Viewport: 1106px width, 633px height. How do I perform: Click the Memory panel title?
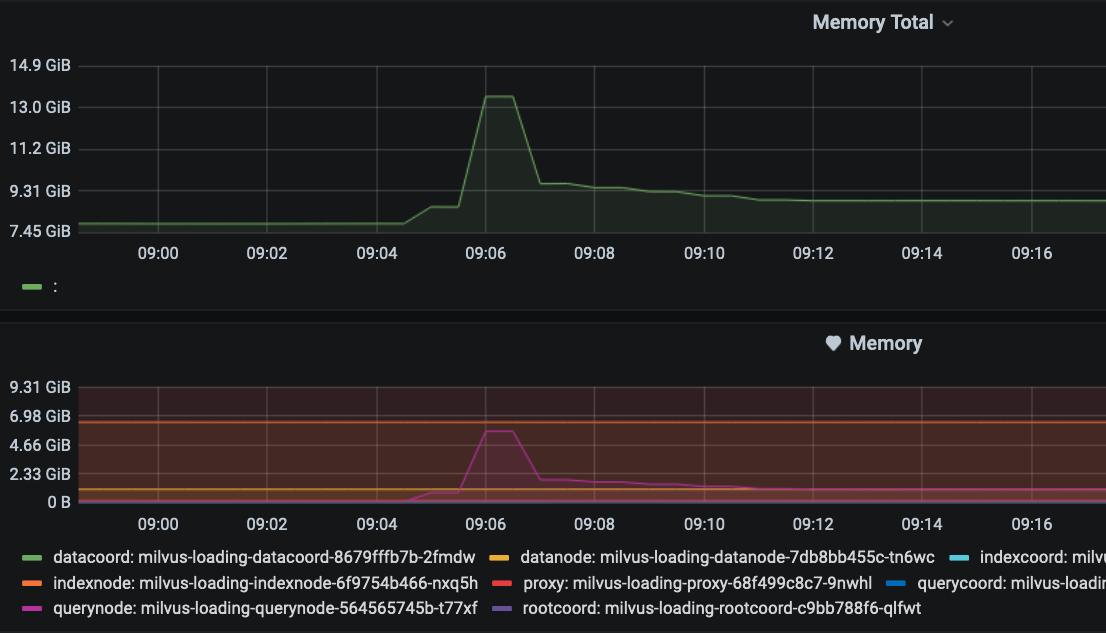tap(886, 343)
